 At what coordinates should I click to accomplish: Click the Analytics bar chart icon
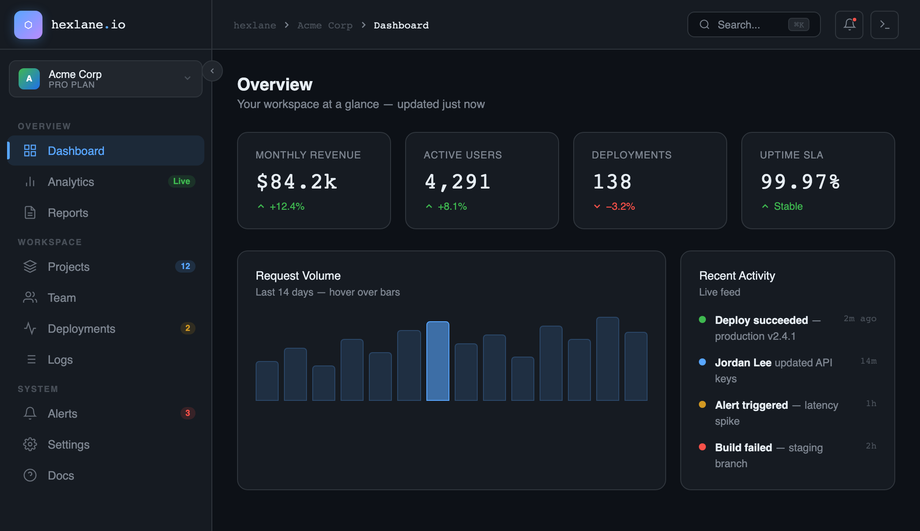30,182
